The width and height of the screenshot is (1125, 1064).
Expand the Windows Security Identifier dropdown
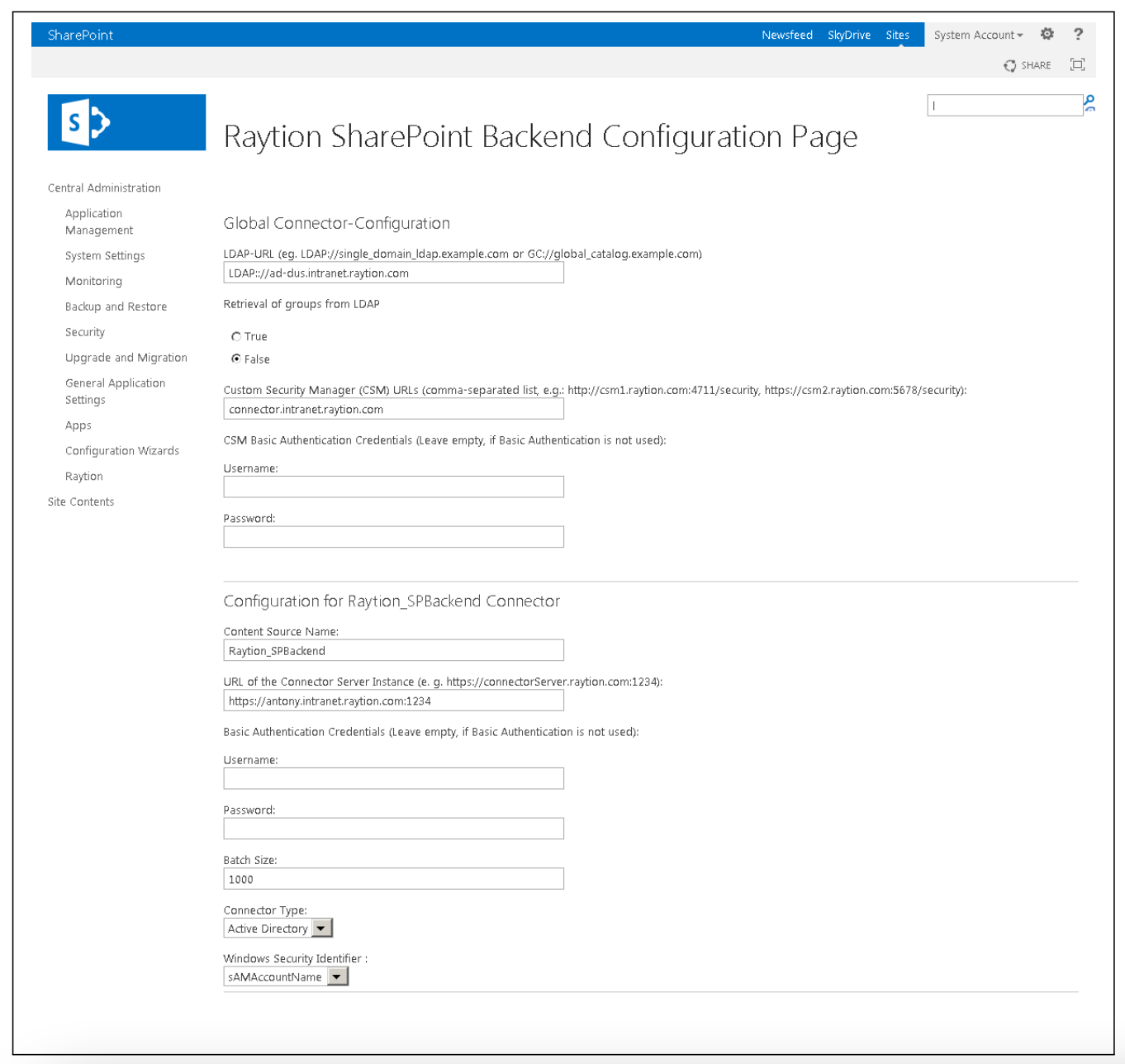tap(337, 977)
